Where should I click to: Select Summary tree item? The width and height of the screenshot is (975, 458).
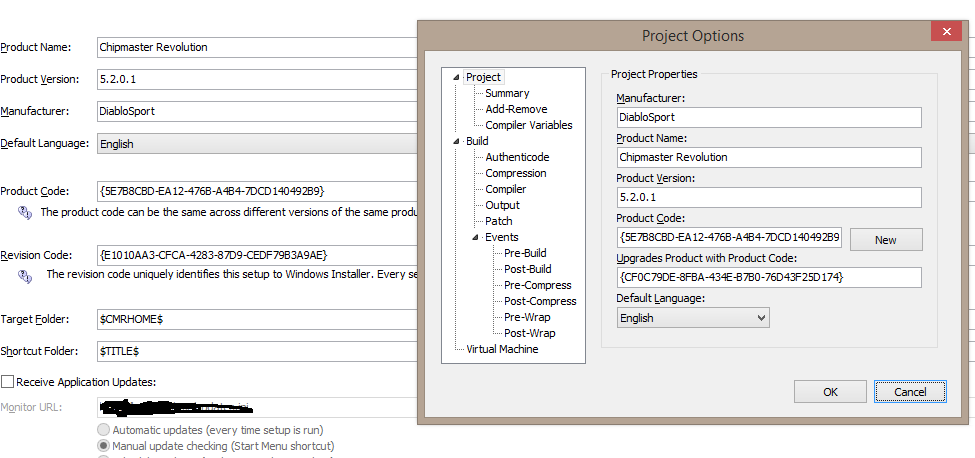[x=507, y=93]
